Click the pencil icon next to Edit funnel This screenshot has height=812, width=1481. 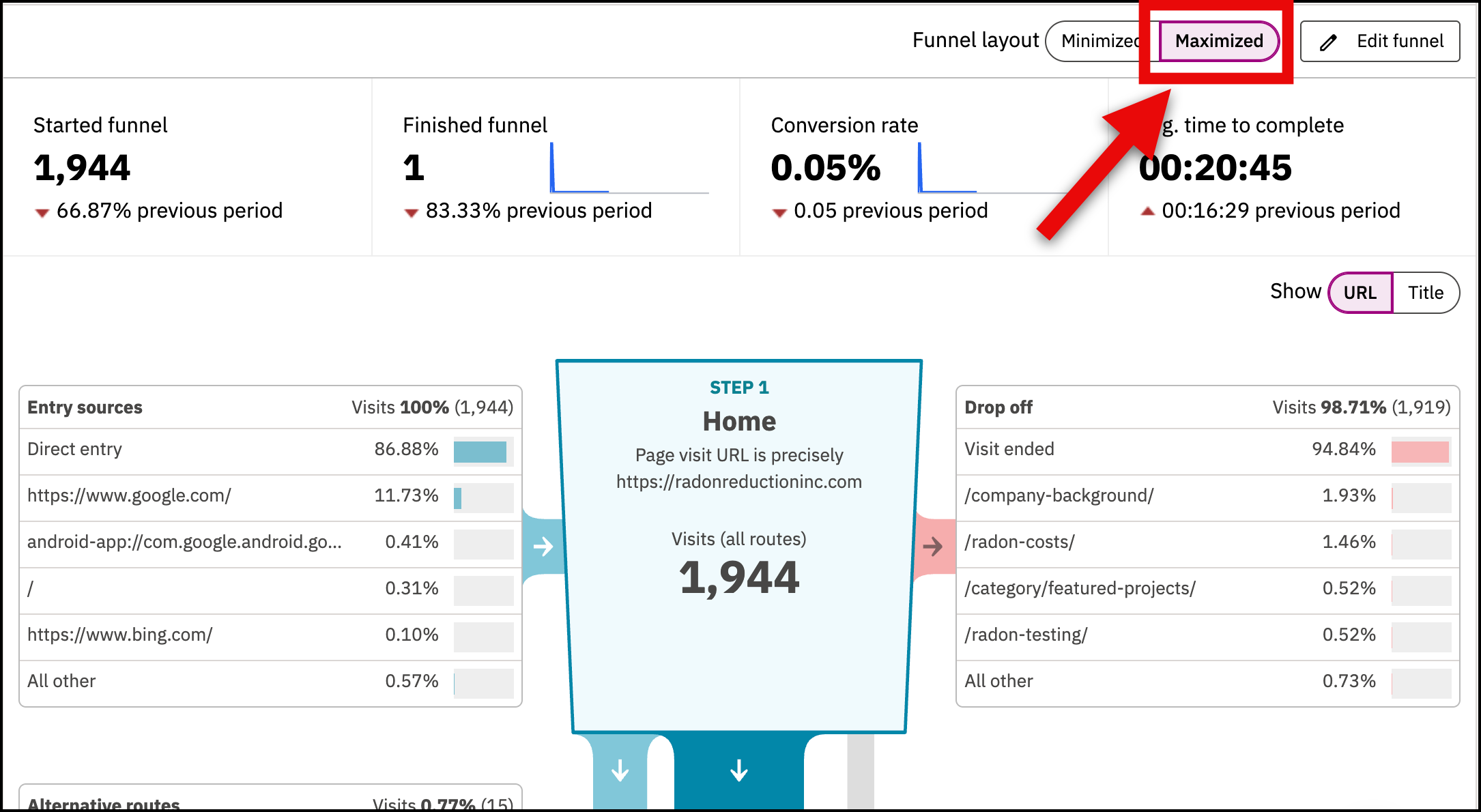pos(1327,41)
